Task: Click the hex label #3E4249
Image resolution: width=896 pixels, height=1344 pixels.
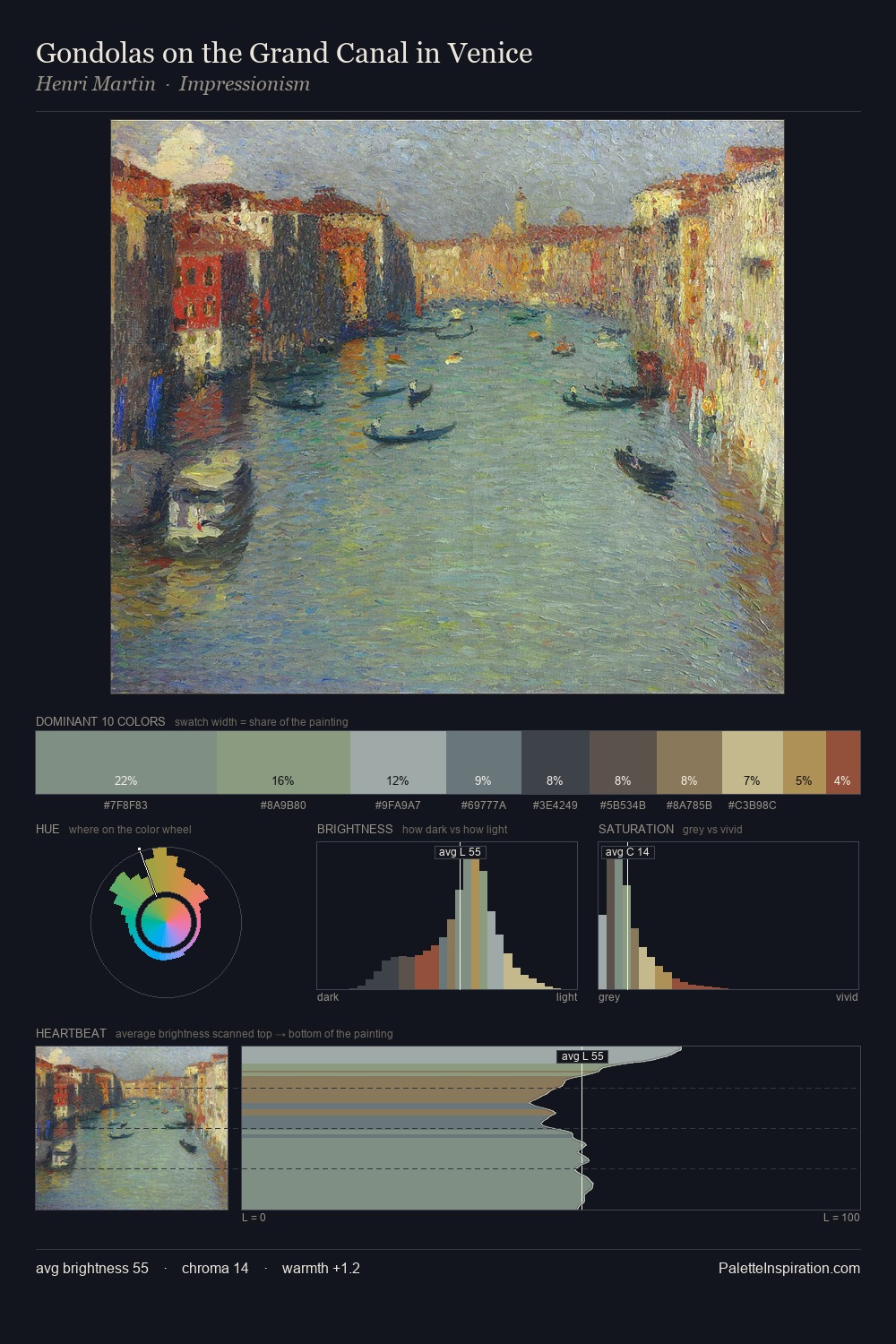Action: click(556, 806)
